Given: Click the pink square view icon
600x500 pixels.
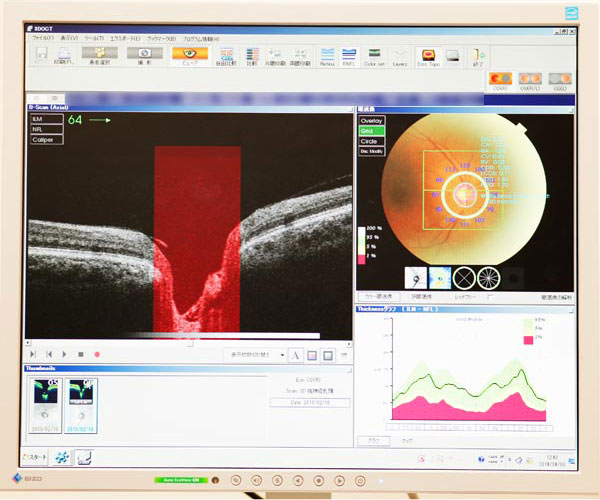Looking at the screenshot, I should (312, 356).
